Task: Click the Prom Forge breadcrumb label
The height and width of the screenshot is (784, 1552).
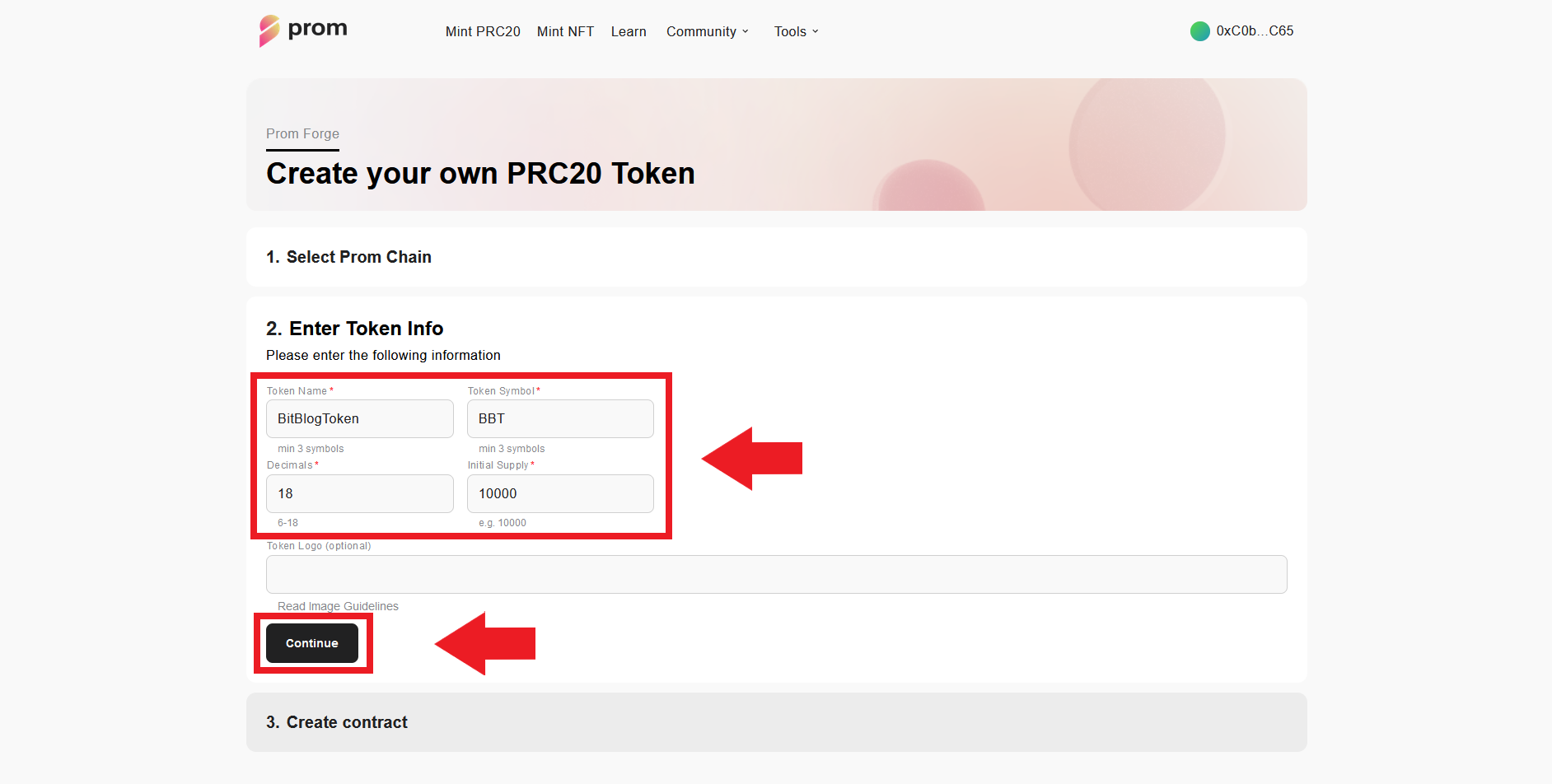Action: 302,133
